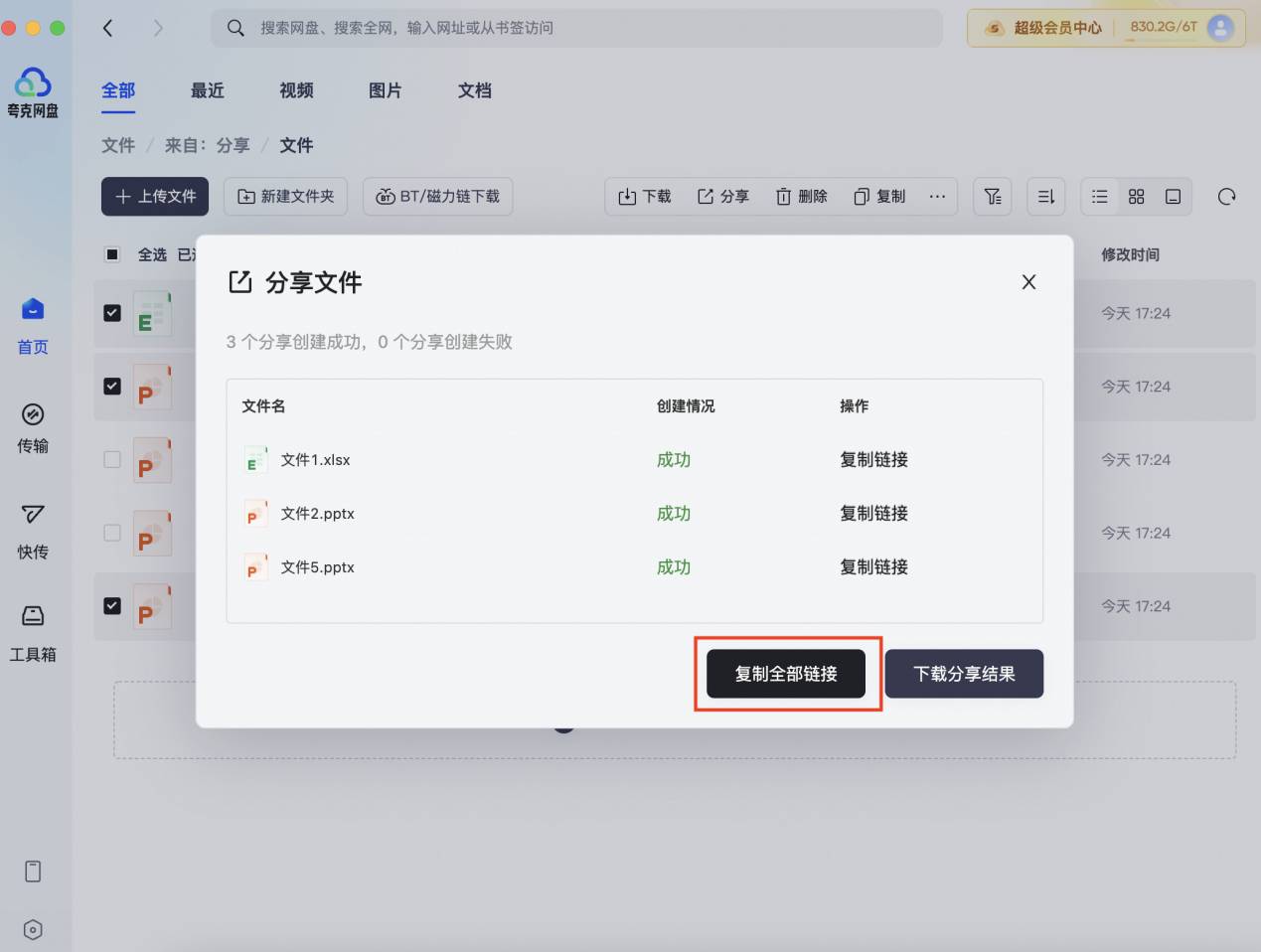This screenshot has height=952, width=1261.
Task: Click the 复制全部链接 button
Action: (x=785, y=674)
